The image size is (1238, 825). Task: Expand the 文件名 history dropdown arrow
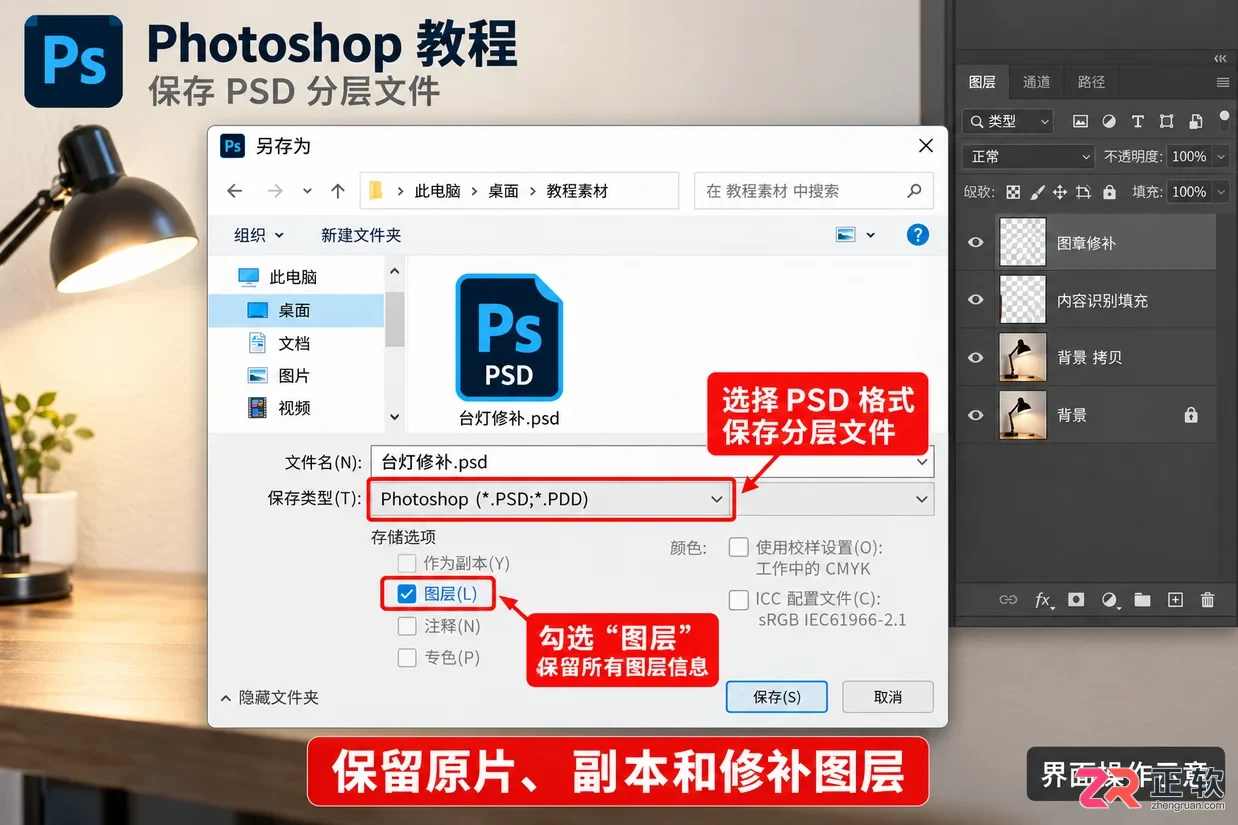pos(921,462)
